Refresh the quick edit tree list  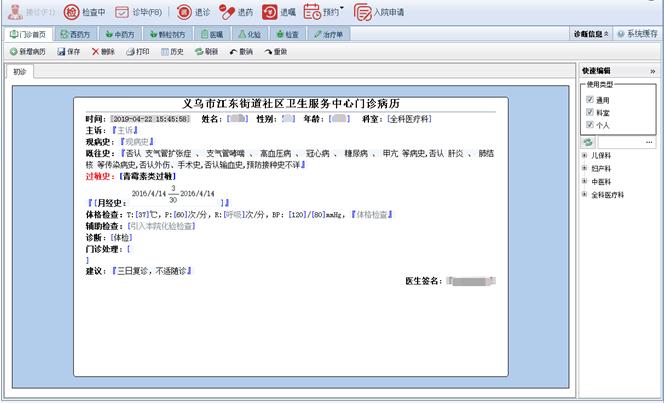pyautogui.click(x=589, y=142)
